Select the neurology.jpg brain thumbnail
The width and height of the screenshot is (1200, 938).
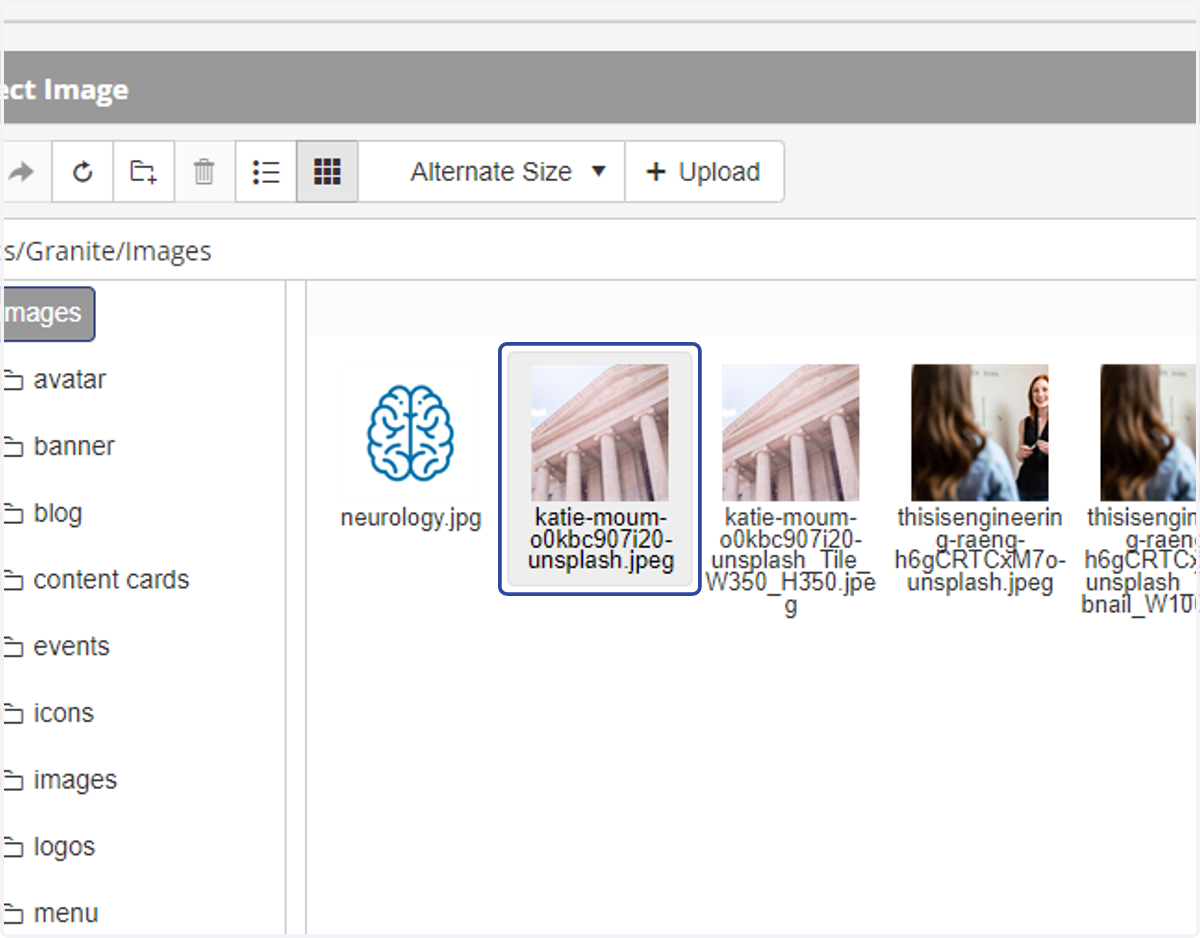coord(410,432)
